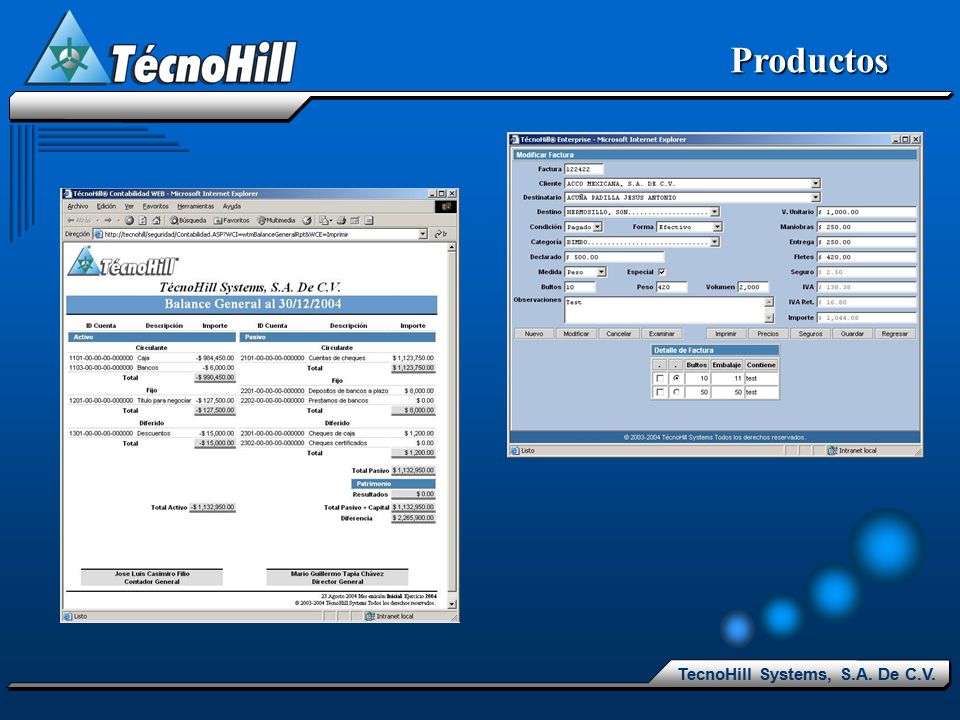Screen dimensions: 960x720
Task: Click the IE icon in TécnoHill Enterprise title bar
Action: click(514, 140)
